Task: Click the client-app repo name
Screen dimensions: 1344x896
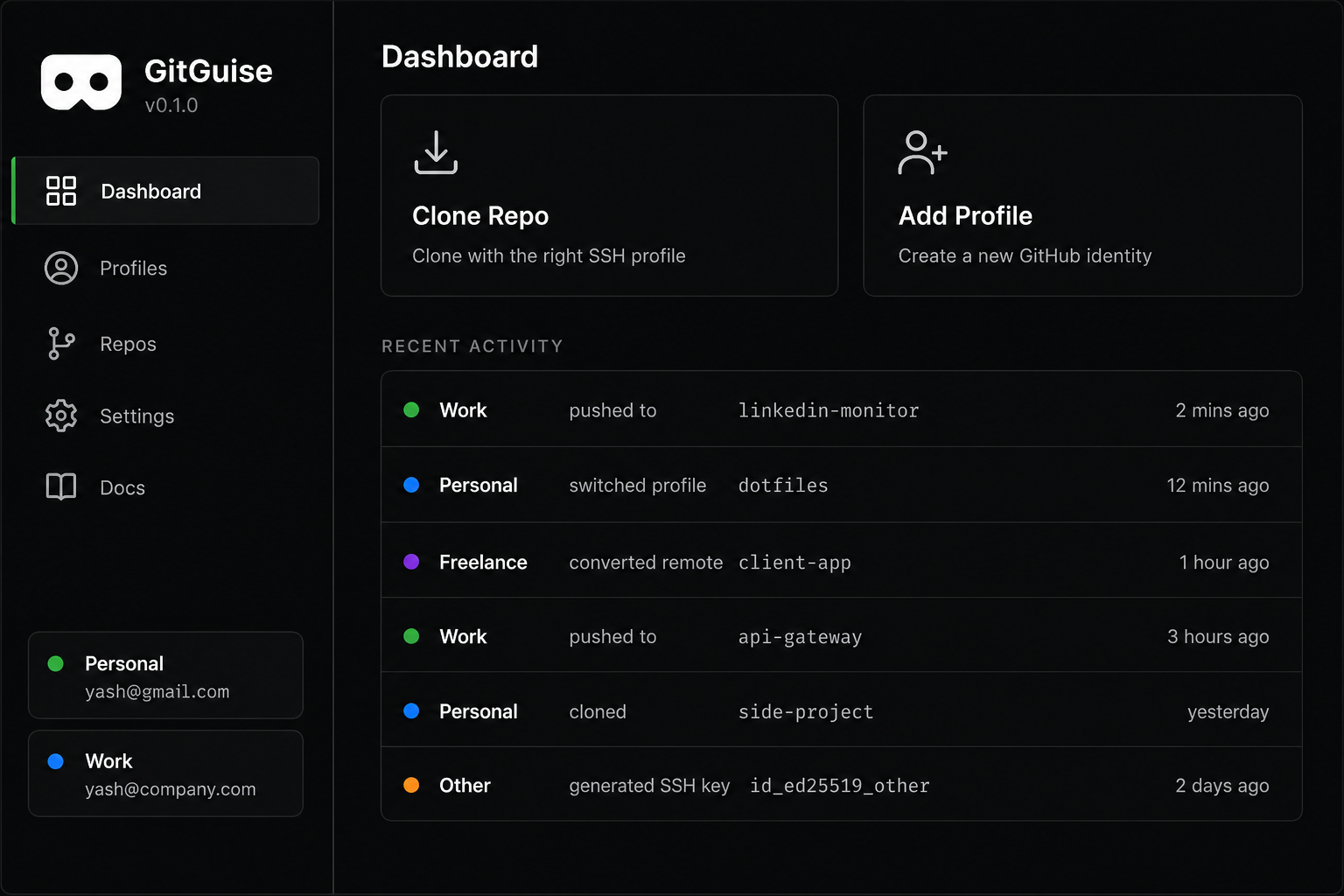Action: [794, 563]
